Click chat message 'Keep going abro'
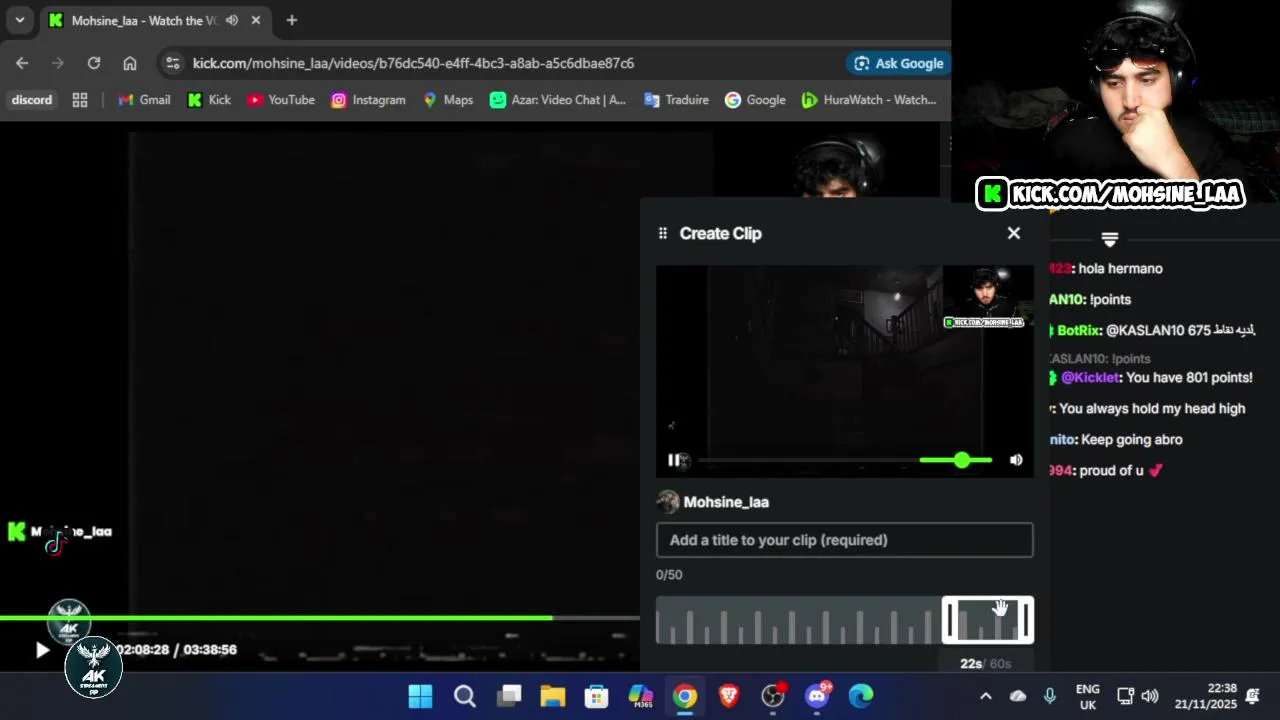This screenshot has width=1280, height=720. 1132,439
